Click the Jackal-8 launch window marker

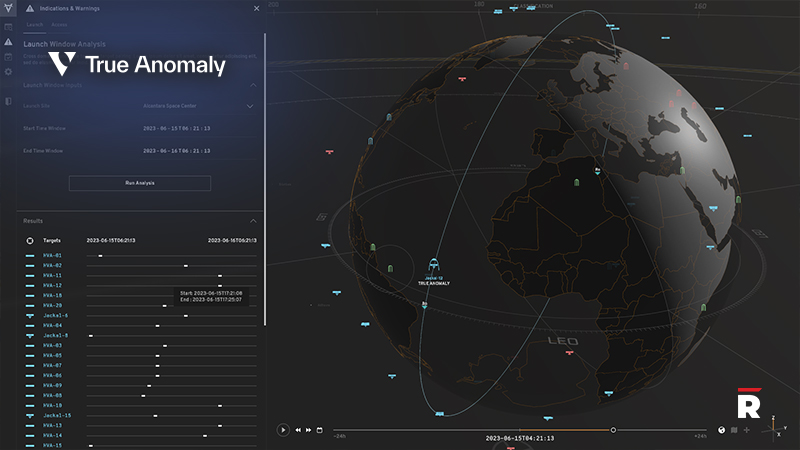tap(91, 336)
